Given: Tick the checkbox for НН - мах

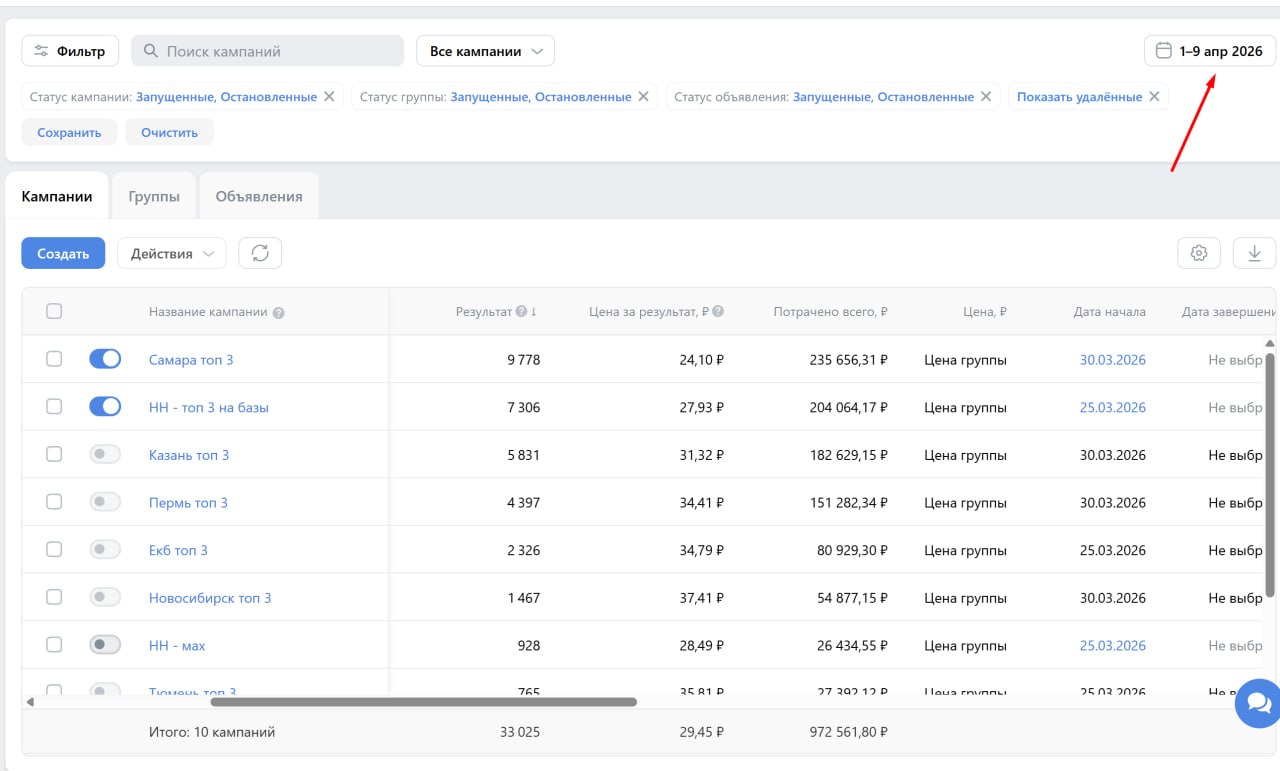Looking at the screenshot, I should click(x=54, y=645).
